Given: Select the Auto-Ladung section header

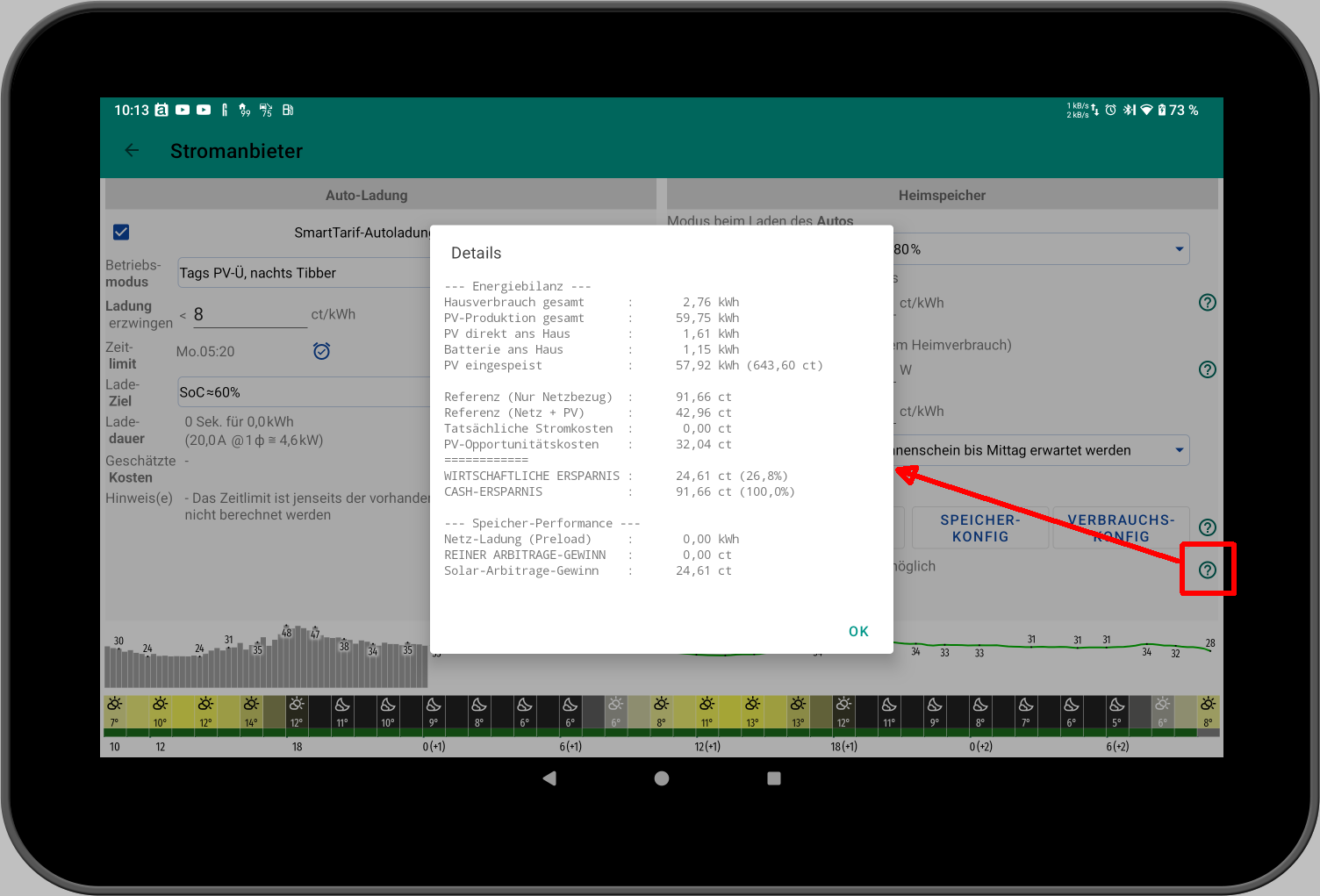Looking at the screenshot, I should (366, 194).
